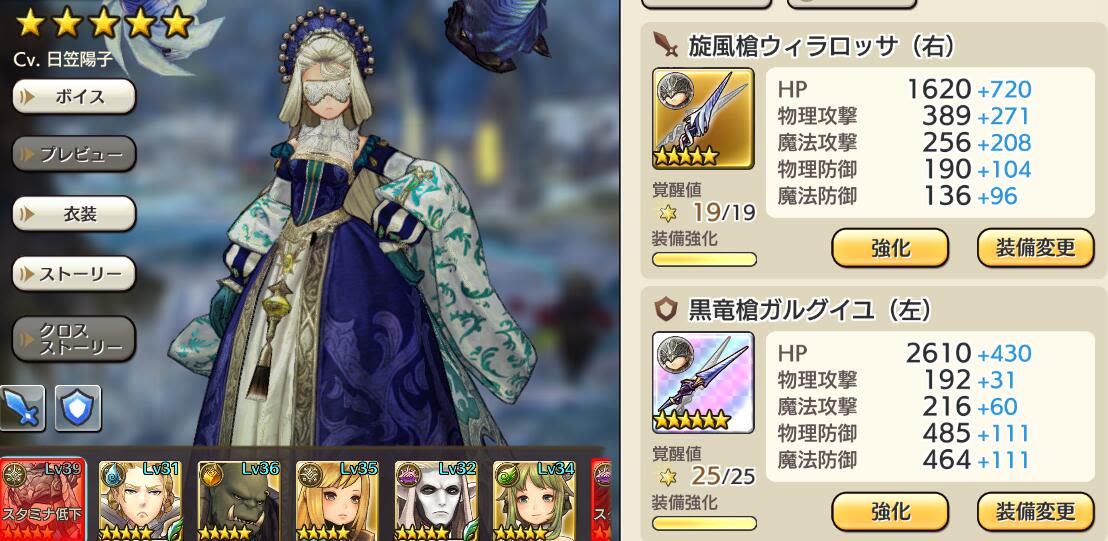This screenshot has height=541, width=1108.
Task: Click the blue shield defense icon
Action: point(78,408)
